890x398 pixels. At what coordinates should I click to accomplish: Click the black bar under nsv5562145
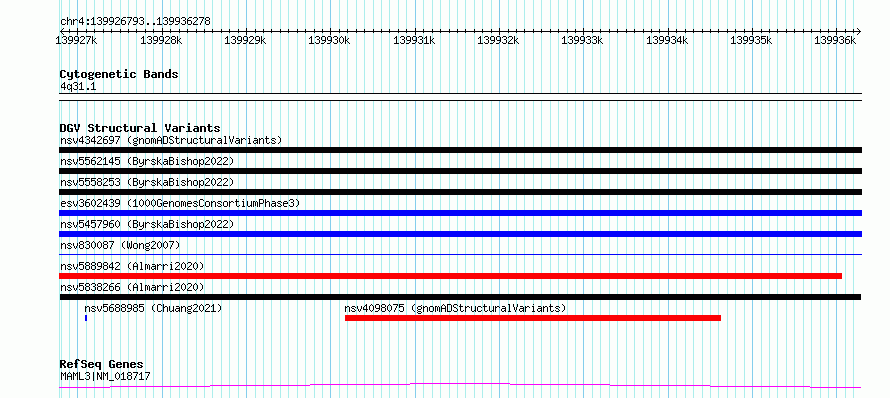click(x=460, y=171)
